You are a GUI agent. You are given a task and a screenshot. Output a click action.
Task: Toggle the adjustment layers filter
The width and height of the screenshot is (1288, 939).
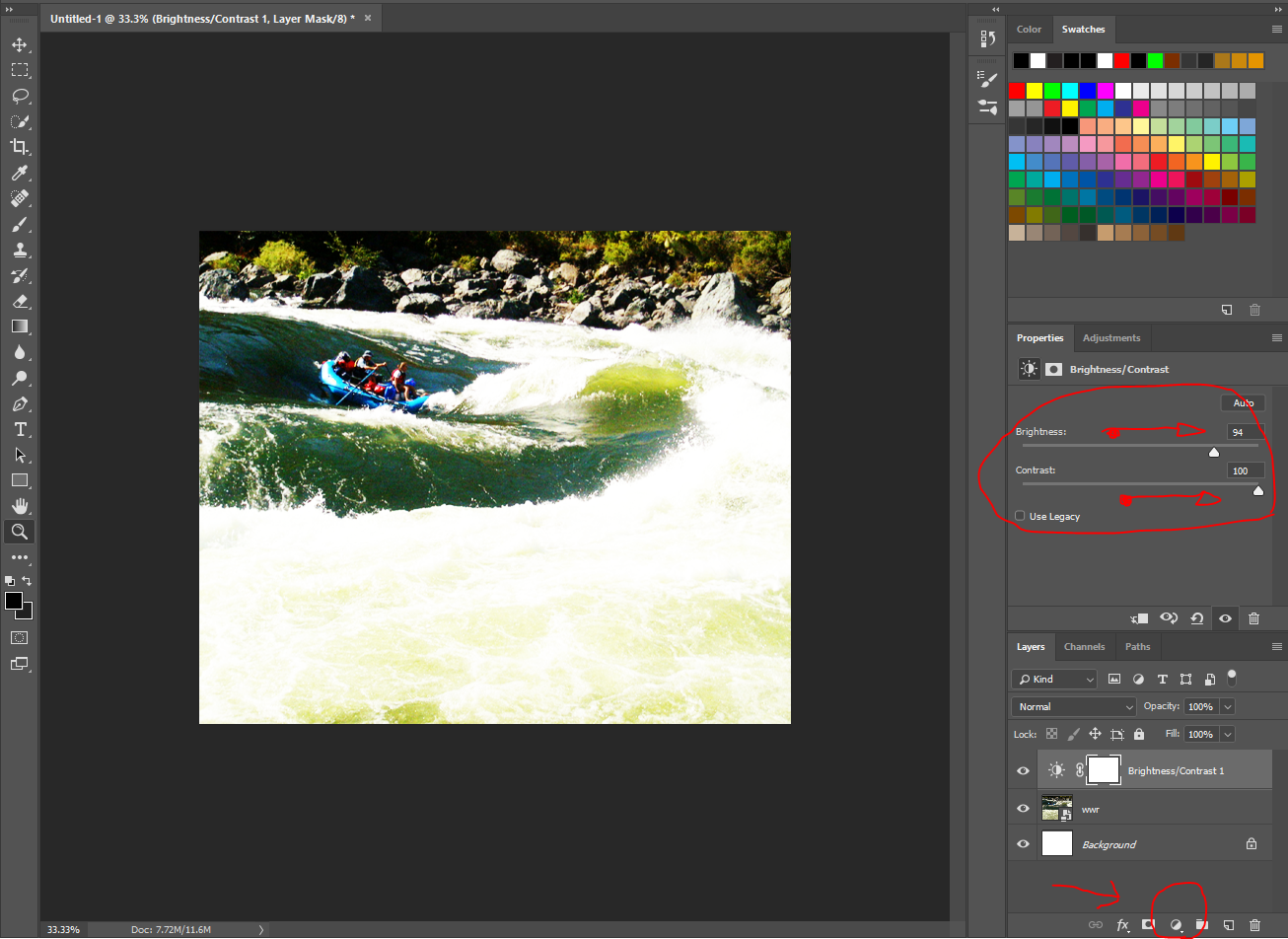tap(1138, 679)
